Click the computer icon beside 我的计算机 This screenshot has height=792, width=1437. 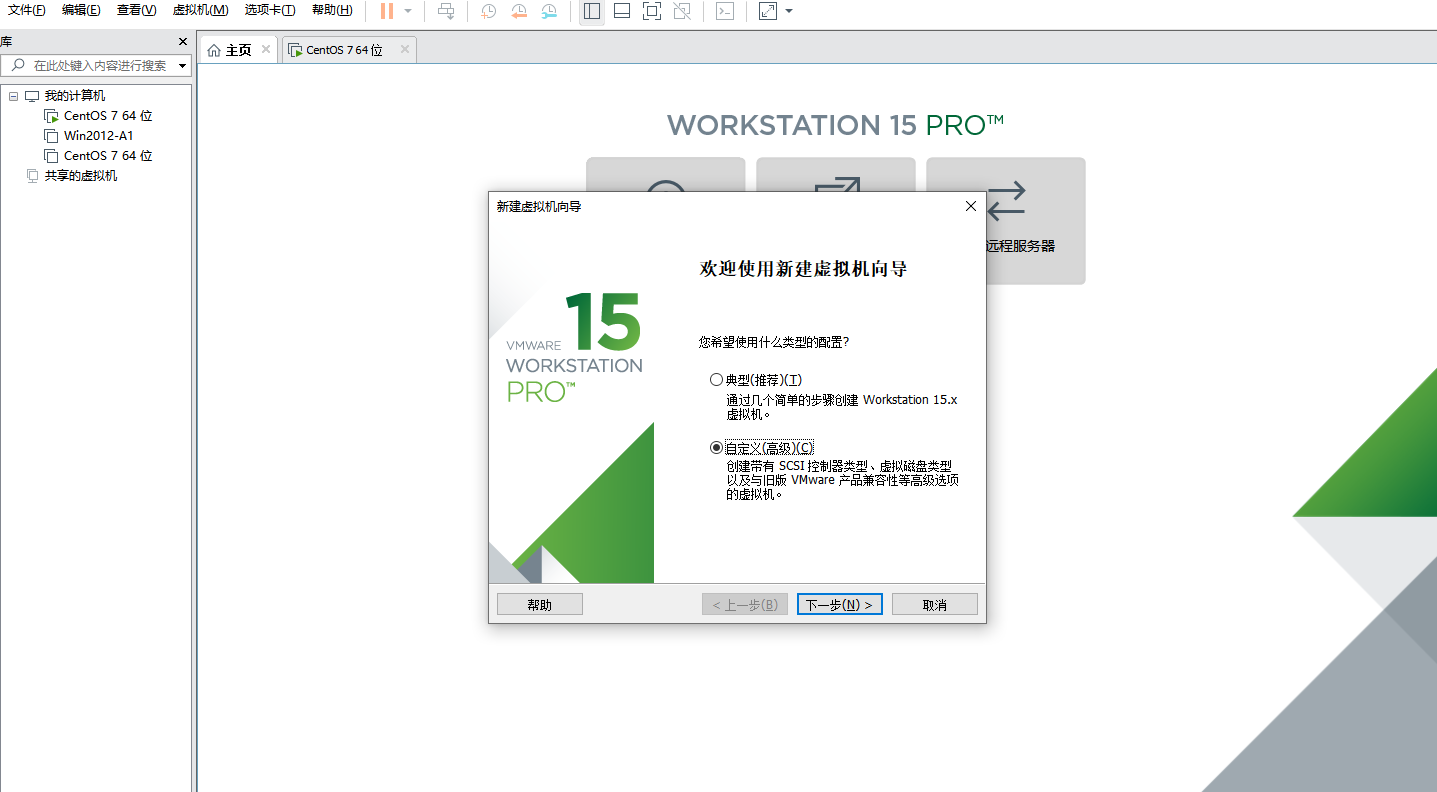pyautogui.click(x=32, y=96)
